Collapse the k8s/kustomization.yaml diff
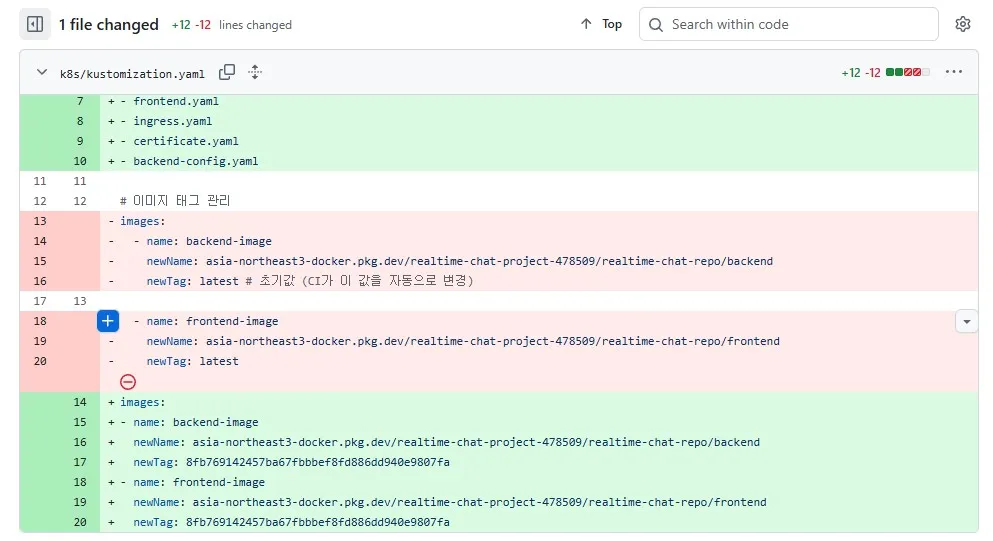Viewport: 993px width, 541px height. [x=42, y=72]
